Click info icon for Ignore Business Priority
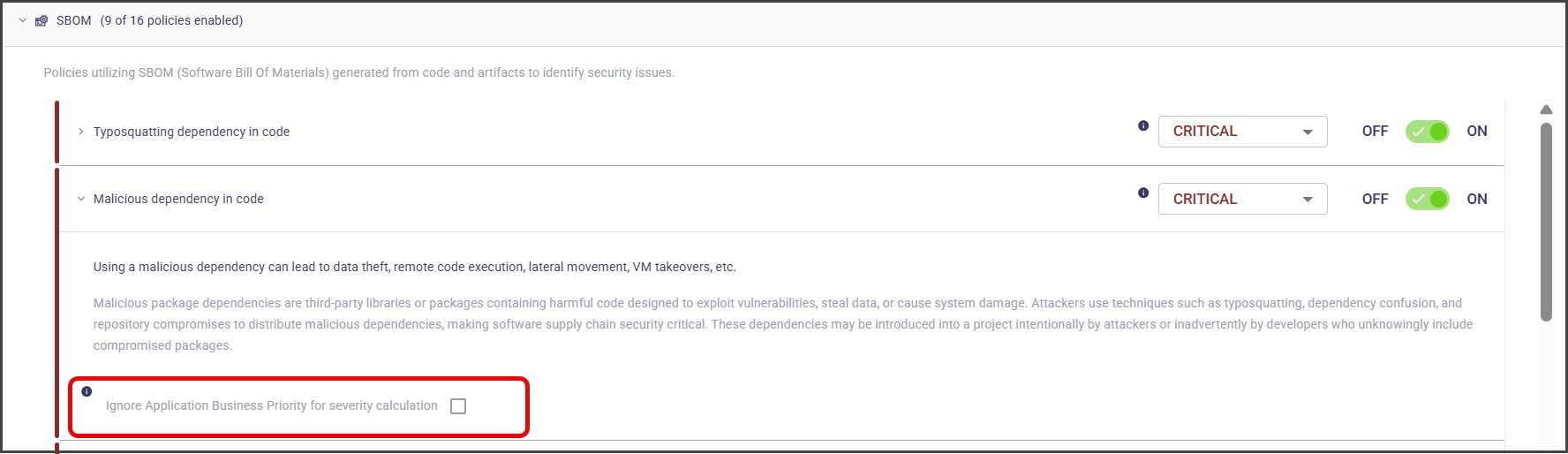This screenshot has height=454, width=1568. pyautogui.click(x=87, y=391)
